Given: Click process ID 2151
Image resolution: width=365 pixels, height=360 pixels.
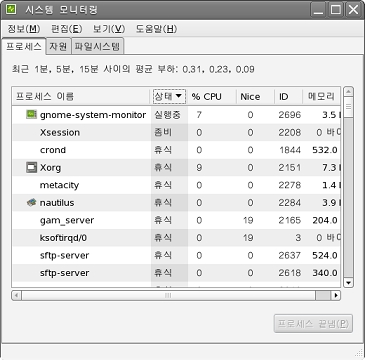Looking at the screenshot, I should coord(290,168).
